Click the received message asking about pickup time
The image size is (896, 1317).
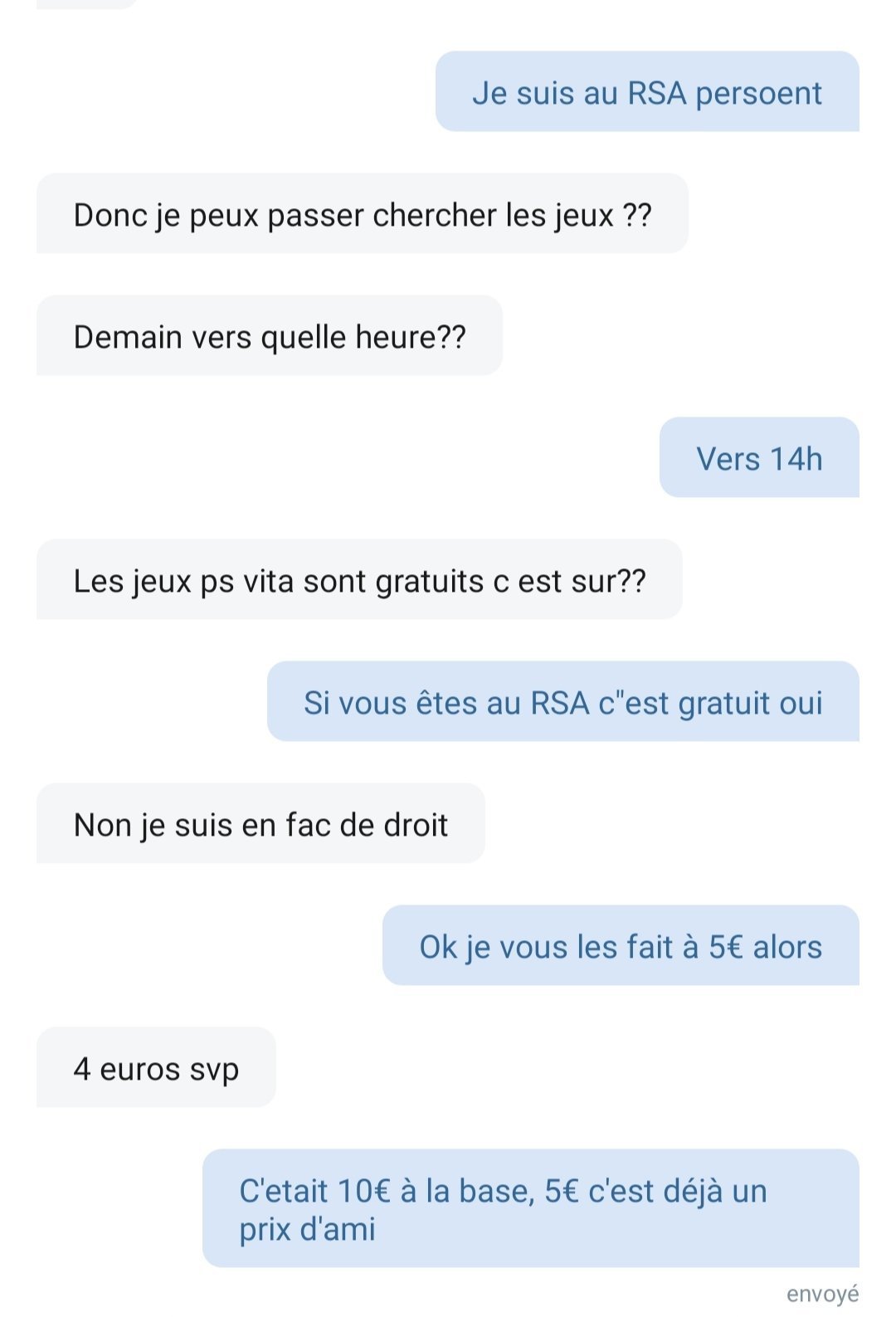click(x=270, y=336)
